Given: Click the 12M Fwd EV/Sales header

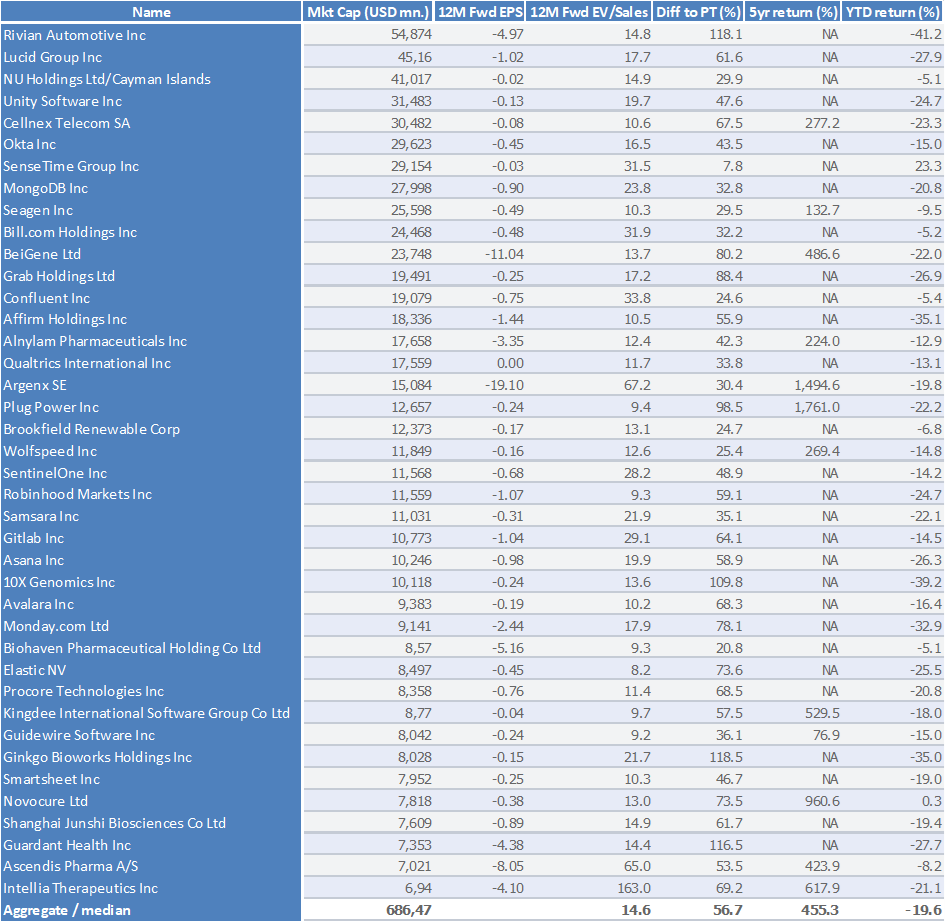Looking at the screenshot, I should click(589, 12).
